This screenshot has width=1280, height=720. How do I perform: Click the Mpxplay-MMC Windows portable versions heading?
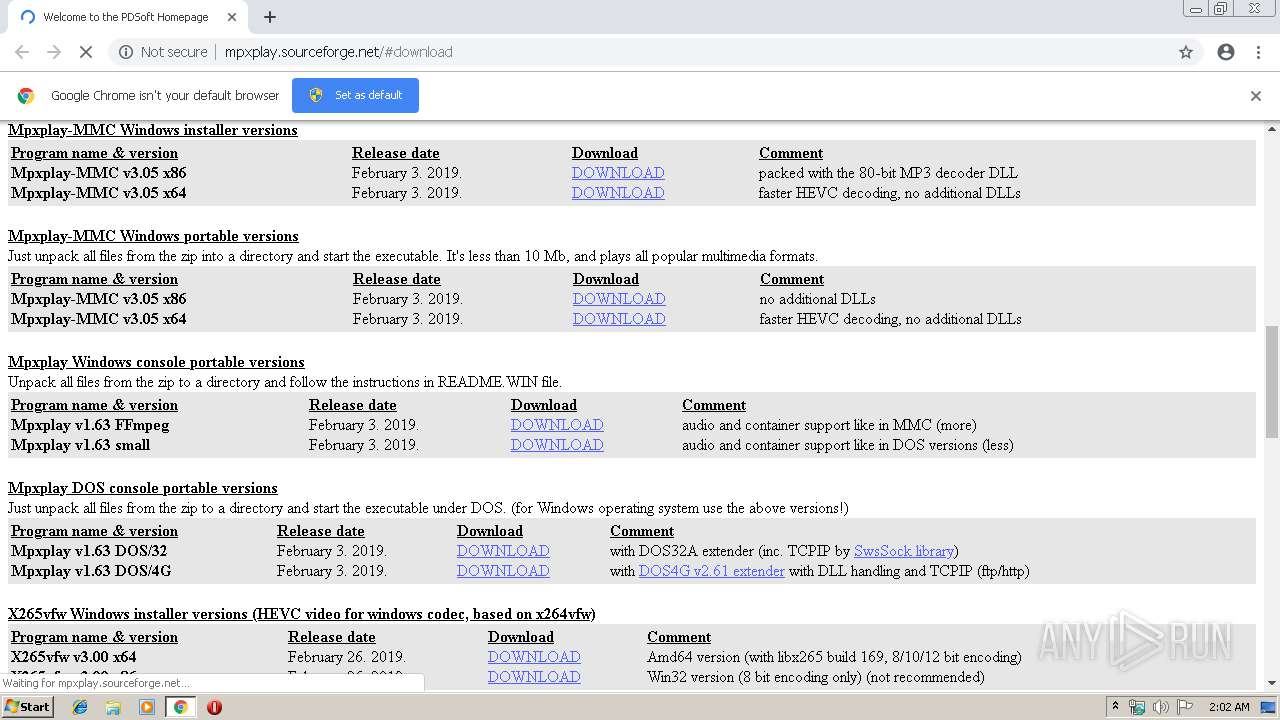pyautogui.click(x=153, y=236)
